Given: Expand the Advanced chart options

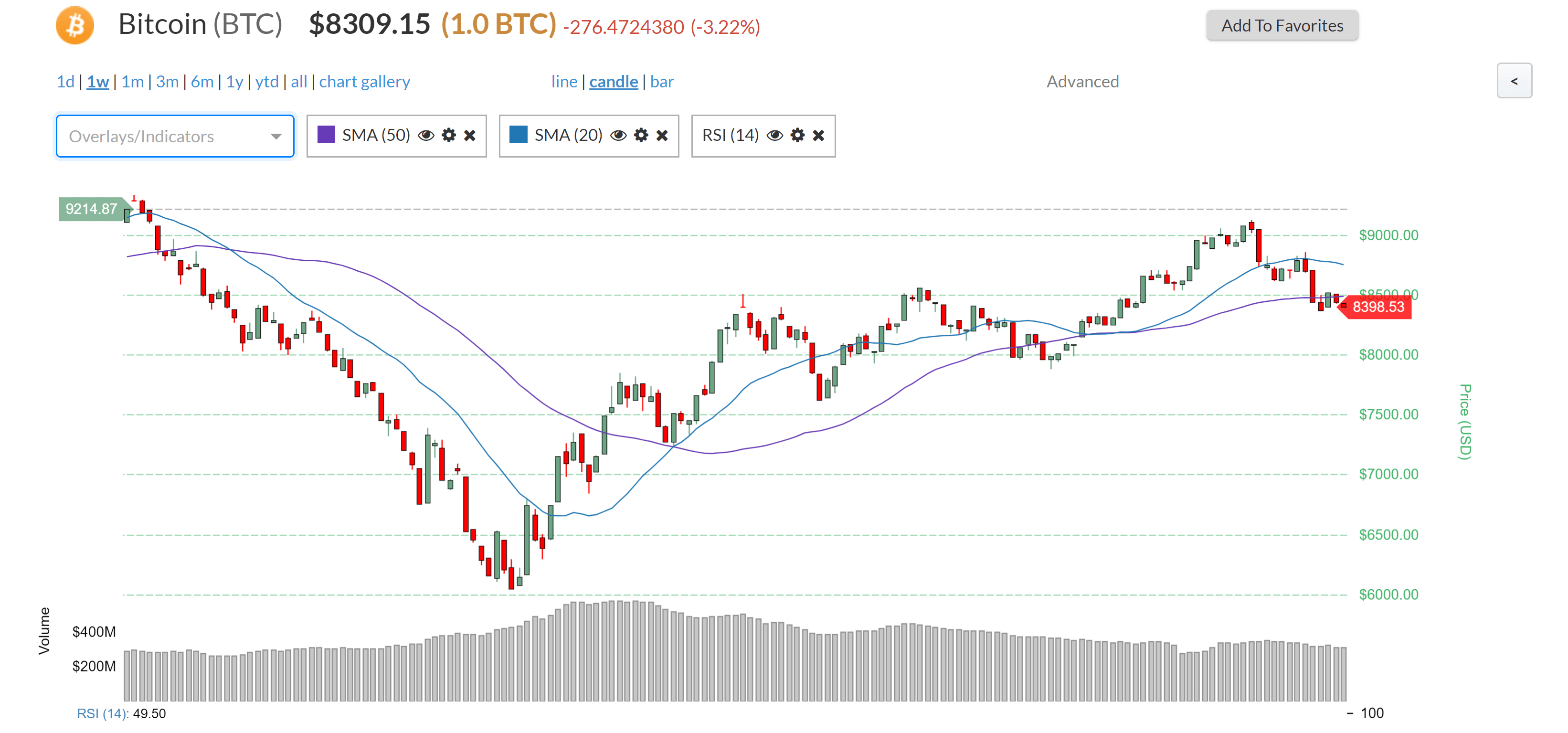Looking at the screenshot, I should point(1082,82).
